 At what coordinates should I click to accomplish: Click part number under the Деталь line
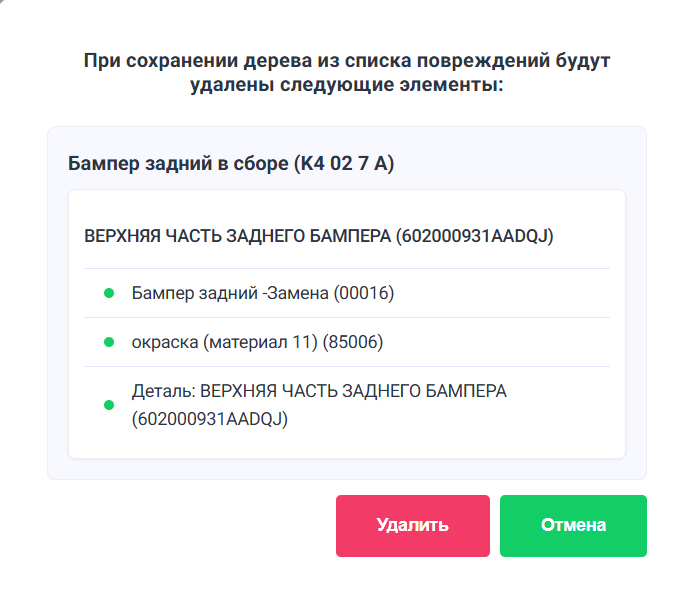coord(210,420)
